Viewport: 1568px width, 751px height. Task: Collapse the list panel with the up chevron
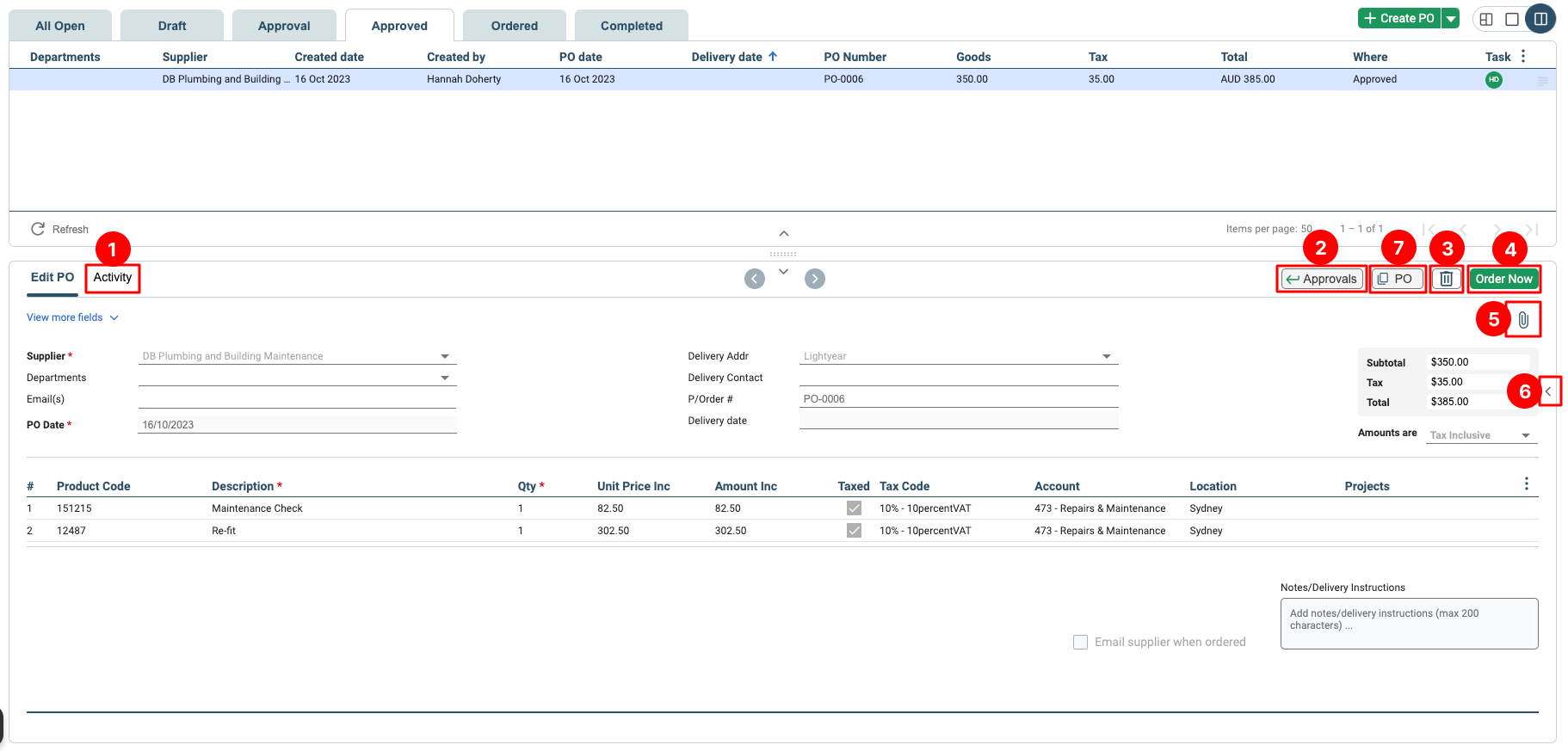[784, 233]
